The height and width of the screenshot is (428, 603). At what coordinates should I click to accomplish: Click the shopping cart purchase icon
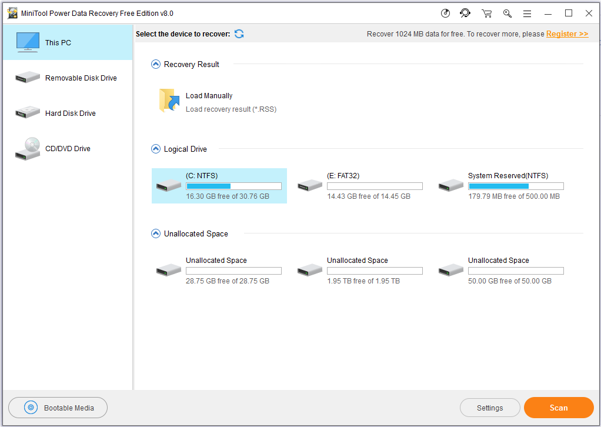487,14
